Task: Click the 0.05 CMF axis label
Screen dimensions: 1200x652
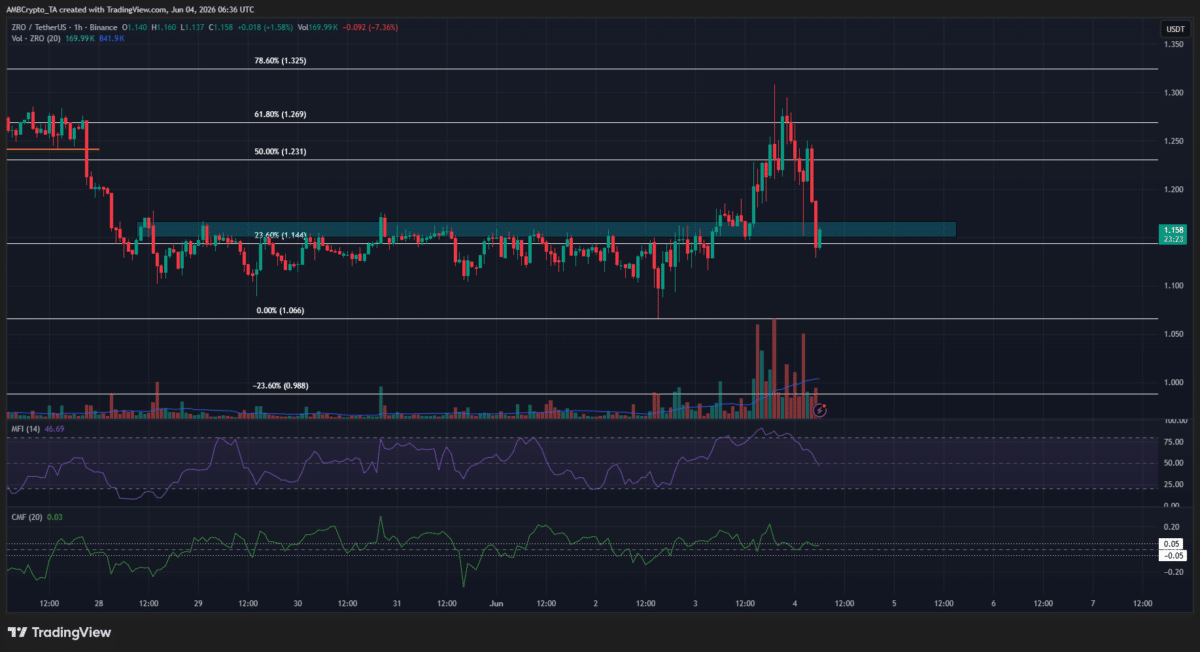Action: (x=1171, y=543)
